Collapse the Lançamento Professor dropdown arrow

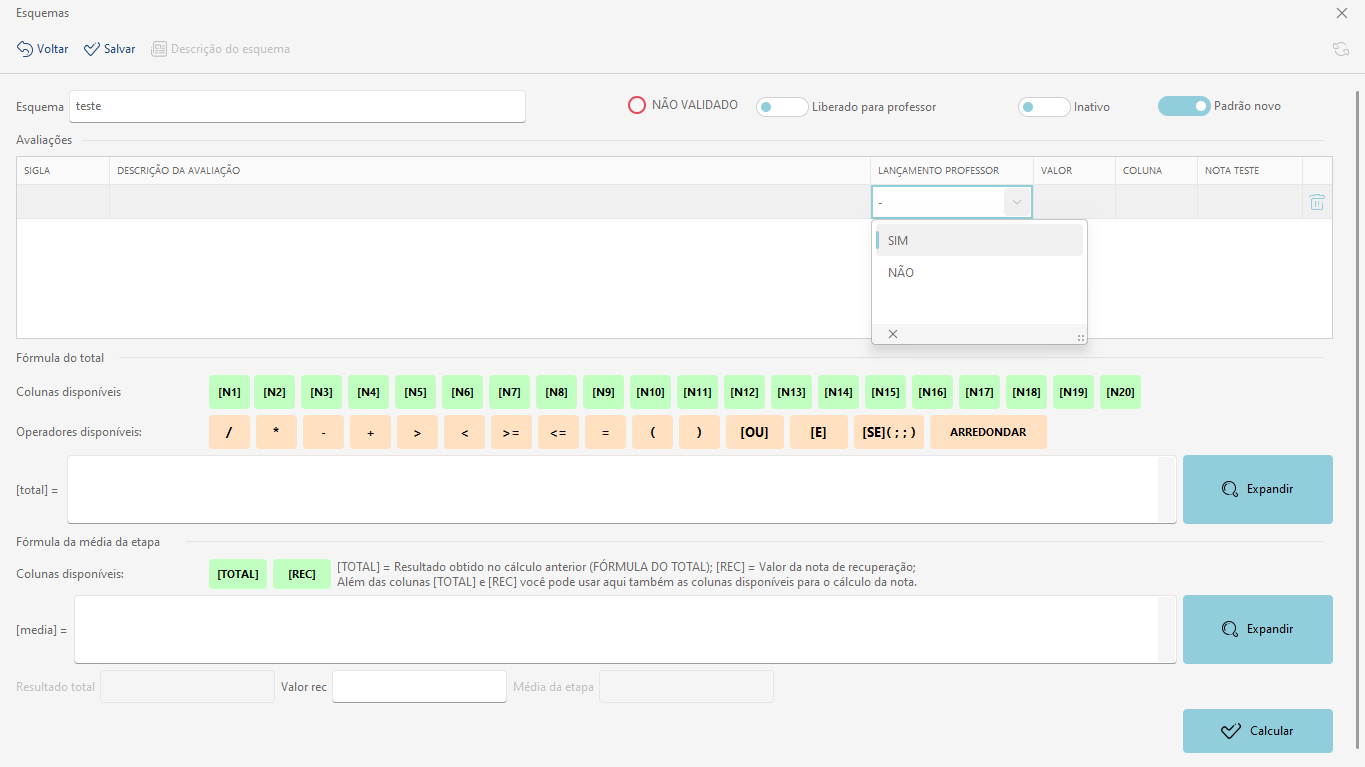click(x=1017, y=202)
